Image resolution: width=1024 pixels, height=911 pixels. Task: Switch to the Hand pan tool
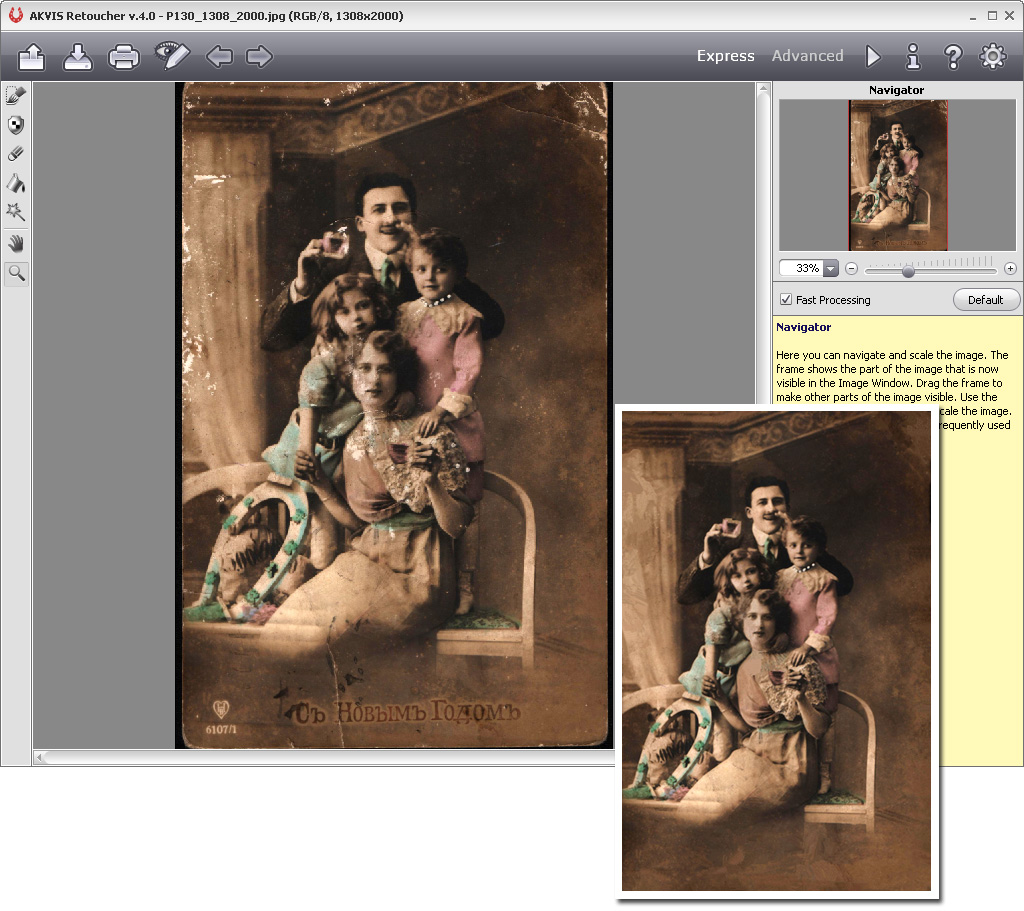(16, 243)
